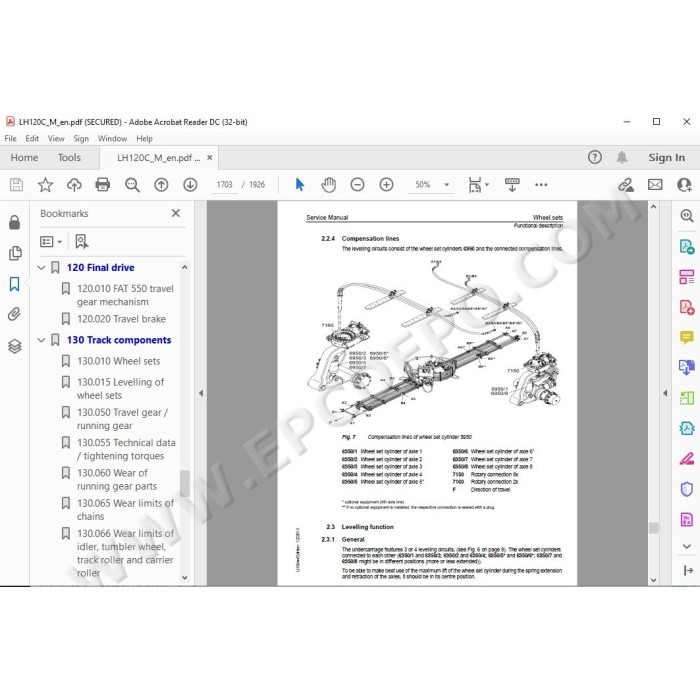Collapse the left navigation pane arrow
Image resolution: width=700 pixels, height=700 pixels.
(201, 393)
